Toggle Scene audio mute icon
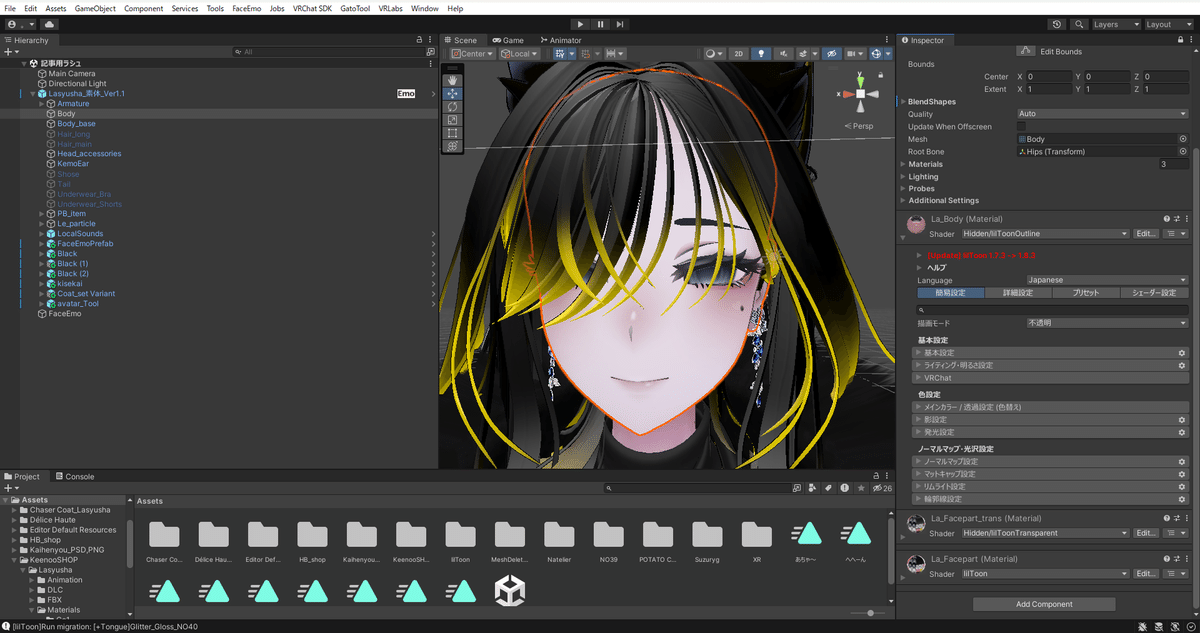The image size is (1200, 633). point(782,54)
